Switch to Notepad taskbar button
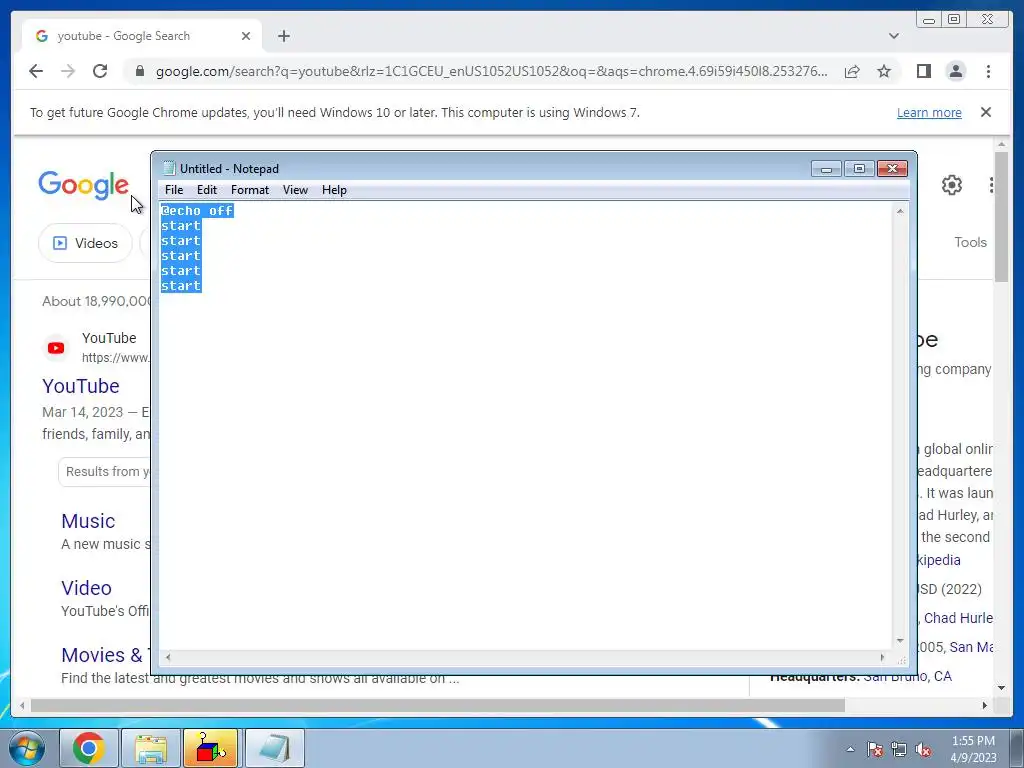1024x768 pixels. pos(274,748)
